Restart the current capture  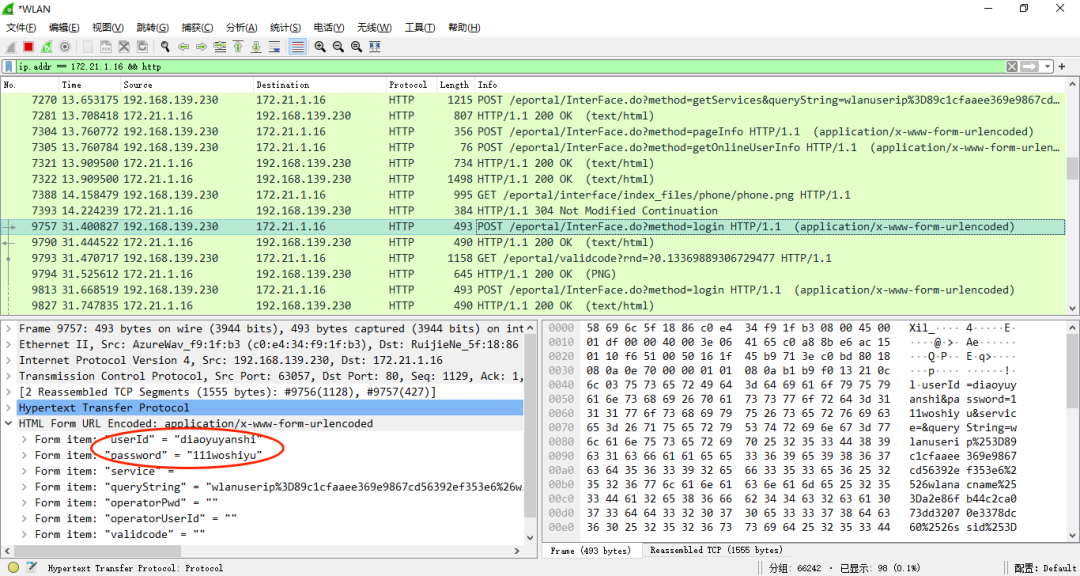tap(47, 47)
